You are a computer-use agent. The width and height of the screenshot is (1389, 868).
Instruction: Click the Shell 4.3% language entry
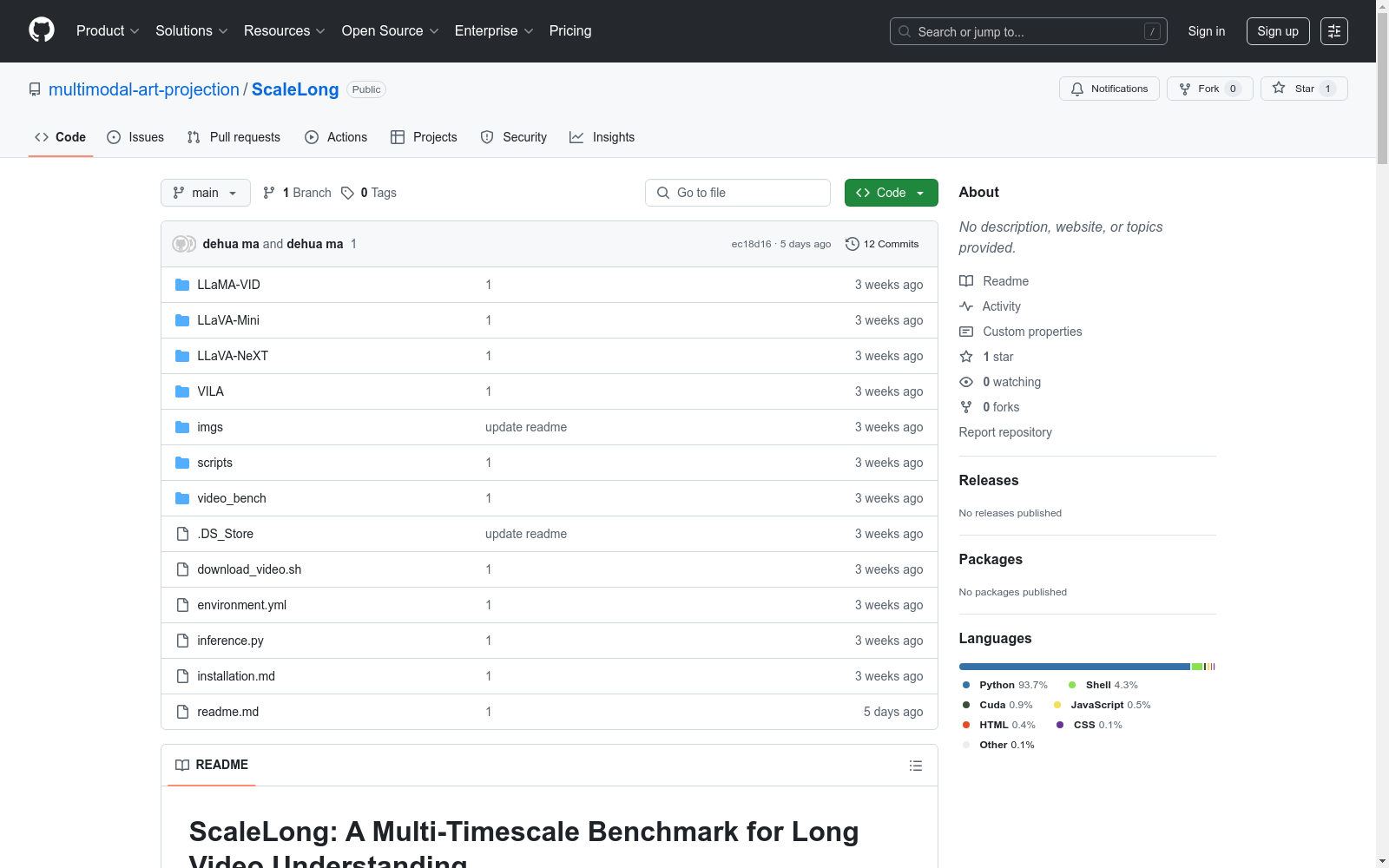tap(1103, 685)
